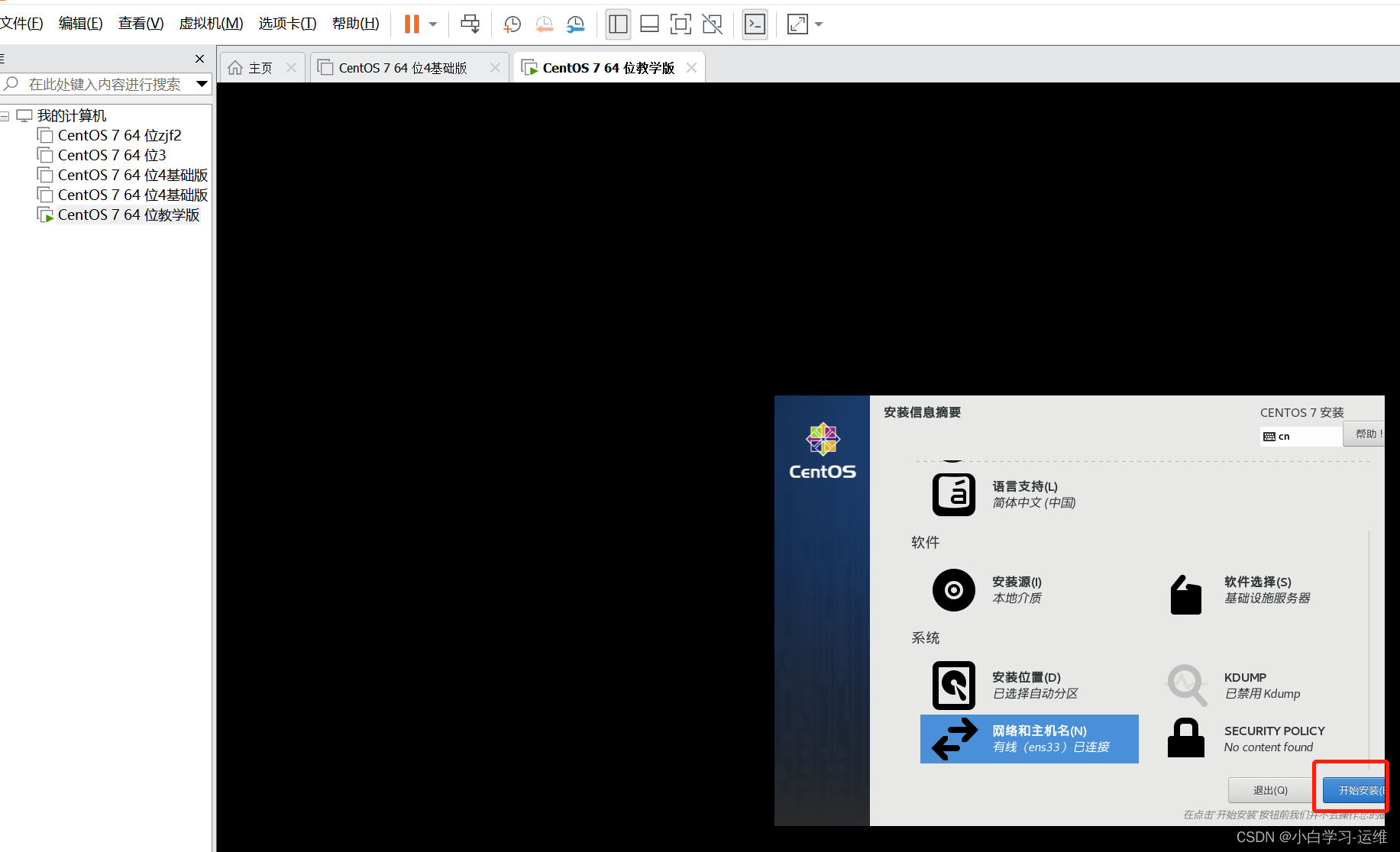The width and height of the screenshot is (1400, 852).
Task: Click the KDUMP magnifier icon
Action: [1187, 685]
